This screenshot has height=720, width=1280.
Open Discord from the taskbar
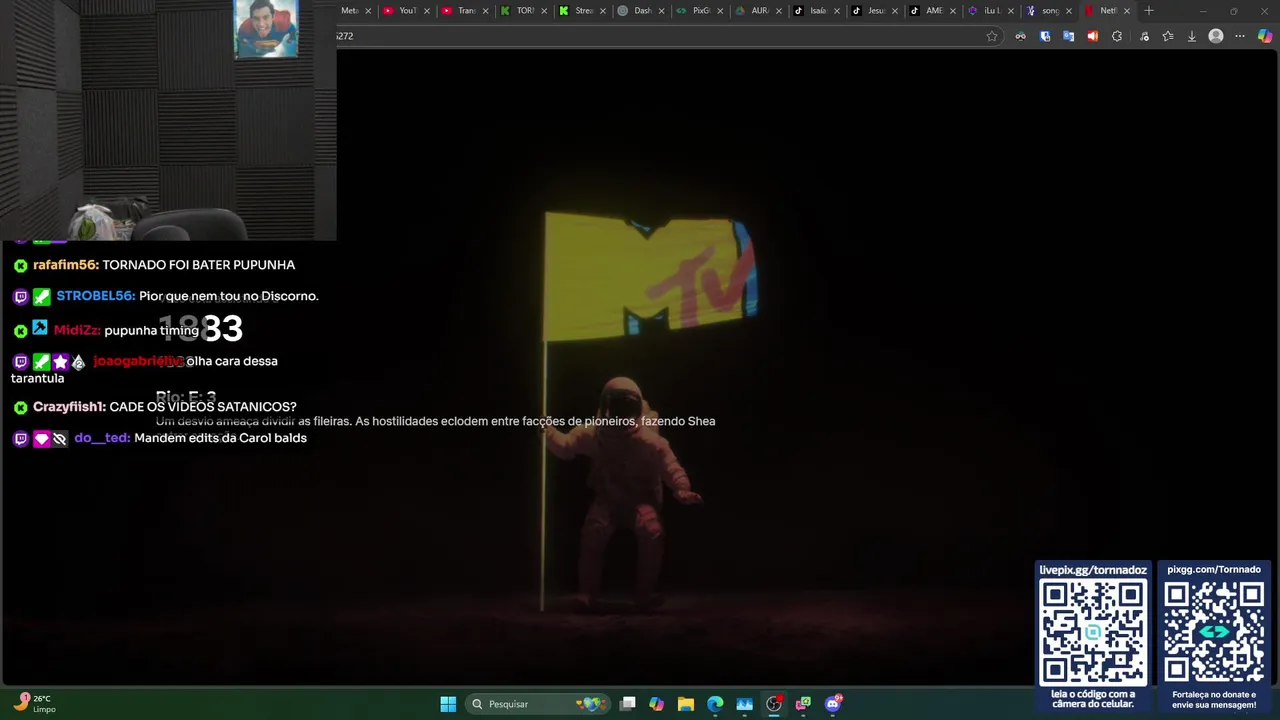(833, 704)
